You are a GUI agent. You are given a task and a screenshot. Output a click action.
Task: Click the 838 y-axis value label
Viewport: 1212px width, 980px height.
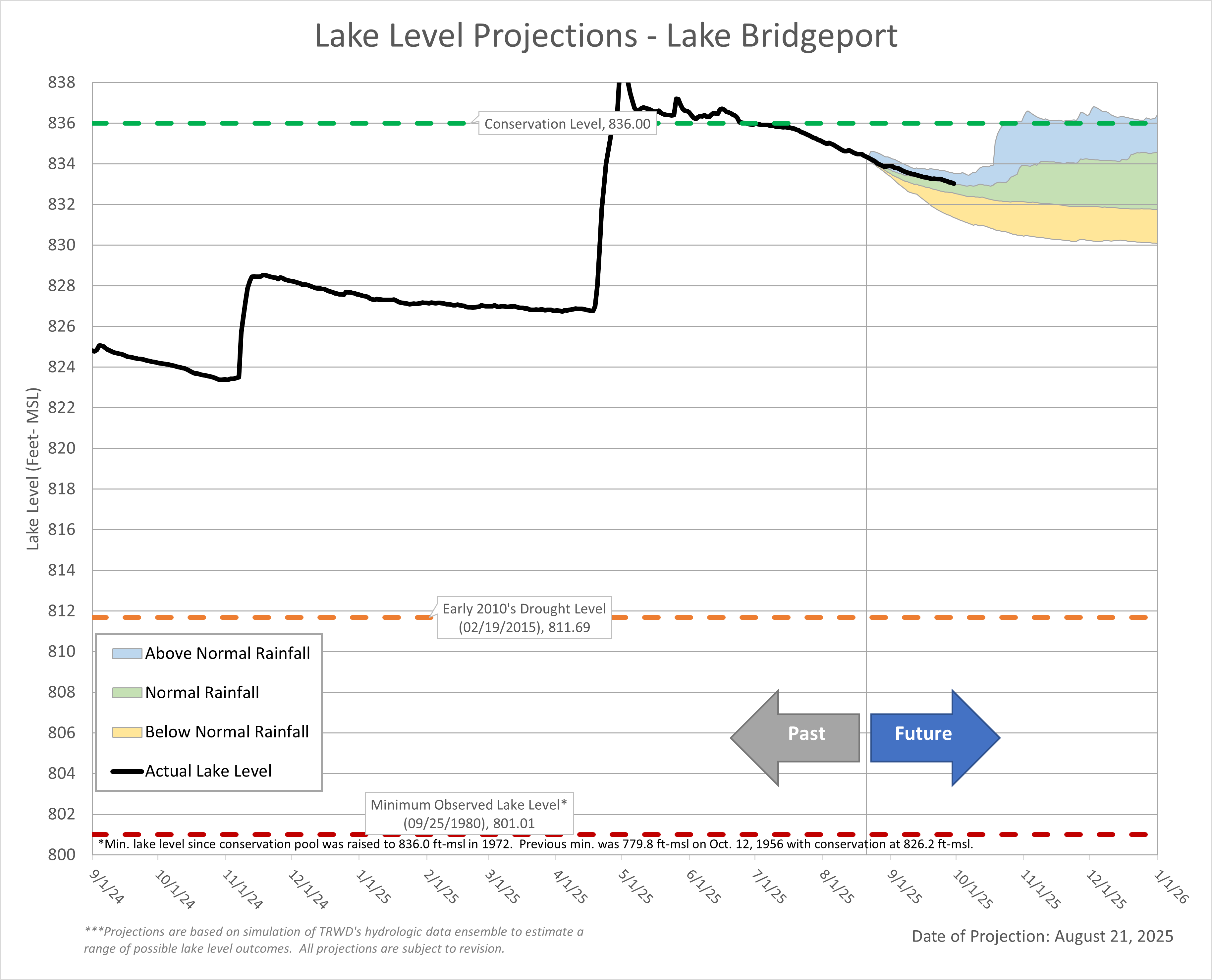[62, 83]
